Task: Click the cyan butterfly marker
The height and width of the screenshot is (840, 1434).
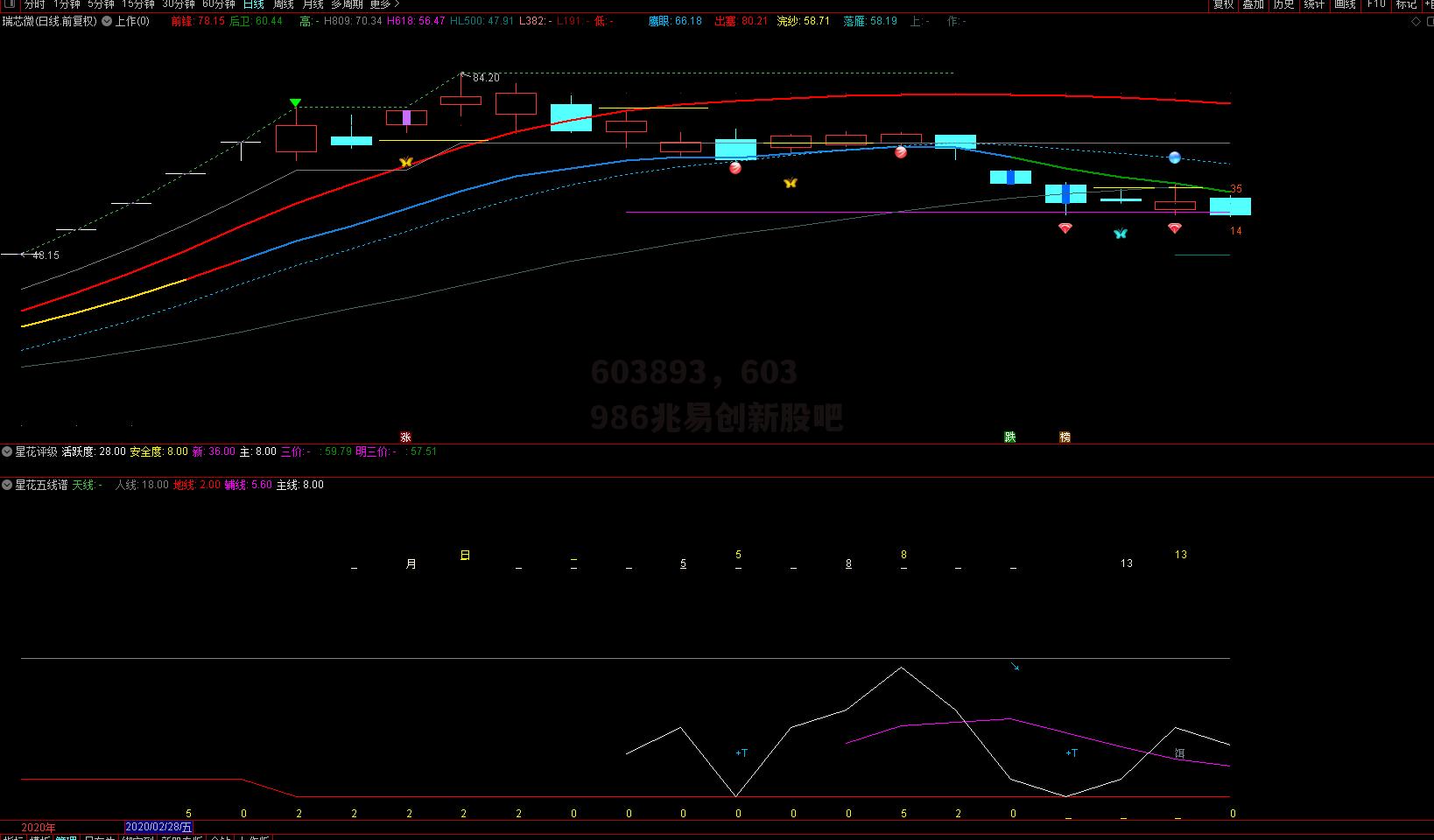Action: click(x=1121, y=234)
